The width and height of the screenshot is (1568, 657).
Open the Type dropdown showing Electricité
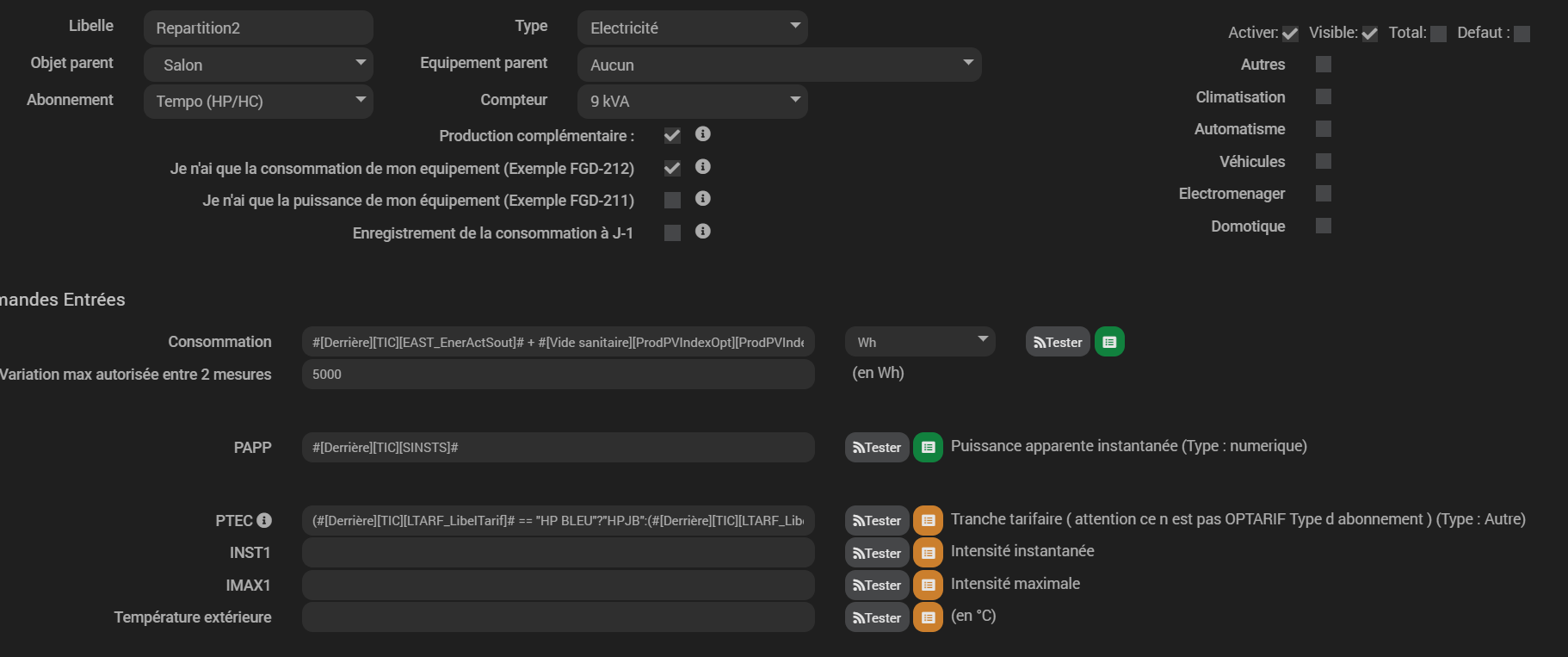pyautogui.click(x=692, y=28)
